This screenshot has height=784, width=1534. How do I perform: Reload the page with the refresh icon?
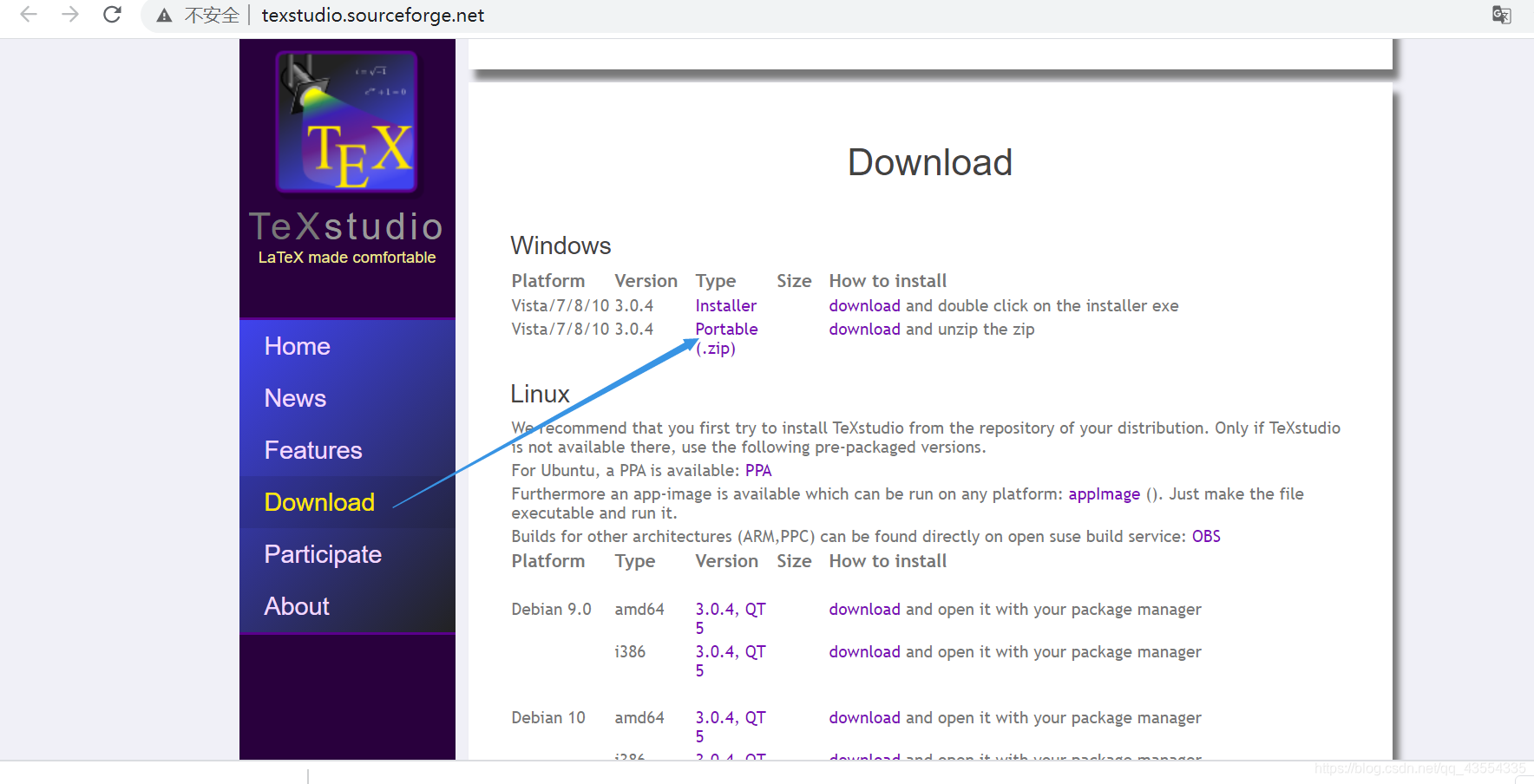112,15
